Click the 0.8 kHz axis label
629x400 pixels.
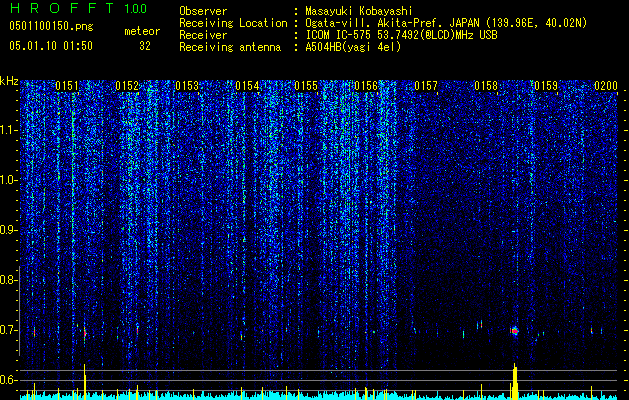(9, 280)
